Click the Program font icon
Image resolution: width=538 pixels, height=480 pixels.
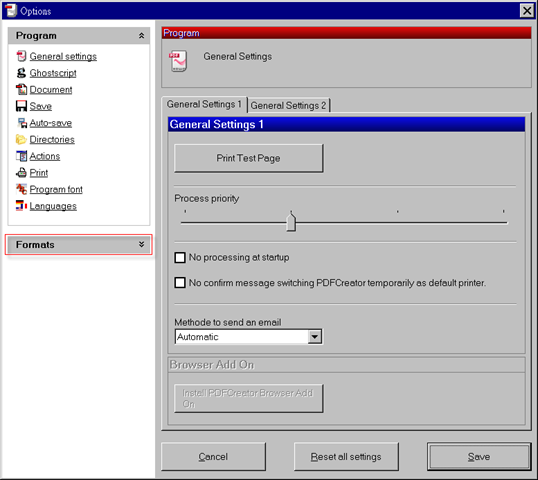21,189
